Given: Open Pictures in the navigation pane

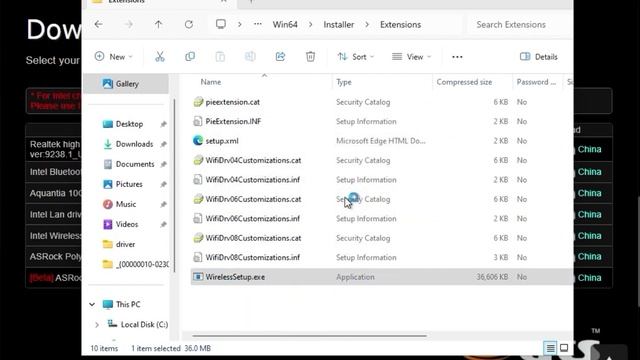Looking at the screenshot, I should pyautogui.click(x=129, y=184).
